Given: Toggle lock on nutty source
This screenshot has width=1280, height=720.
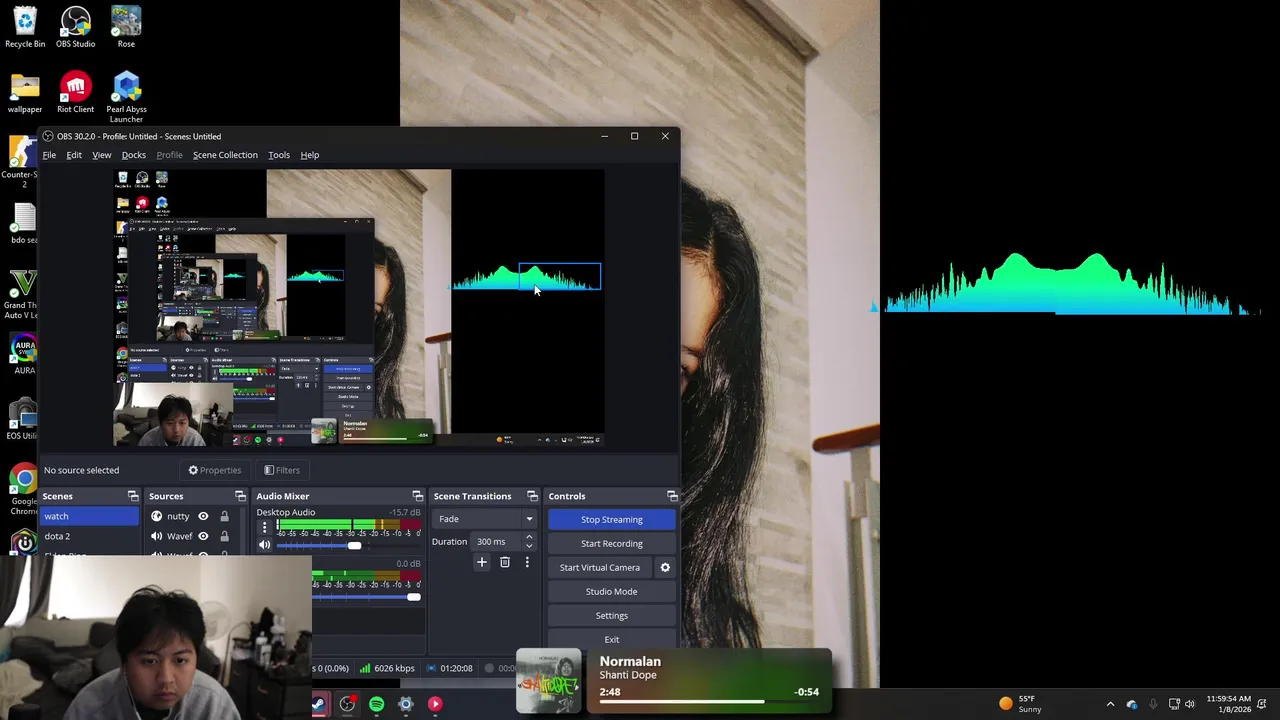Looking at the screenshot, I should [224, 516].
